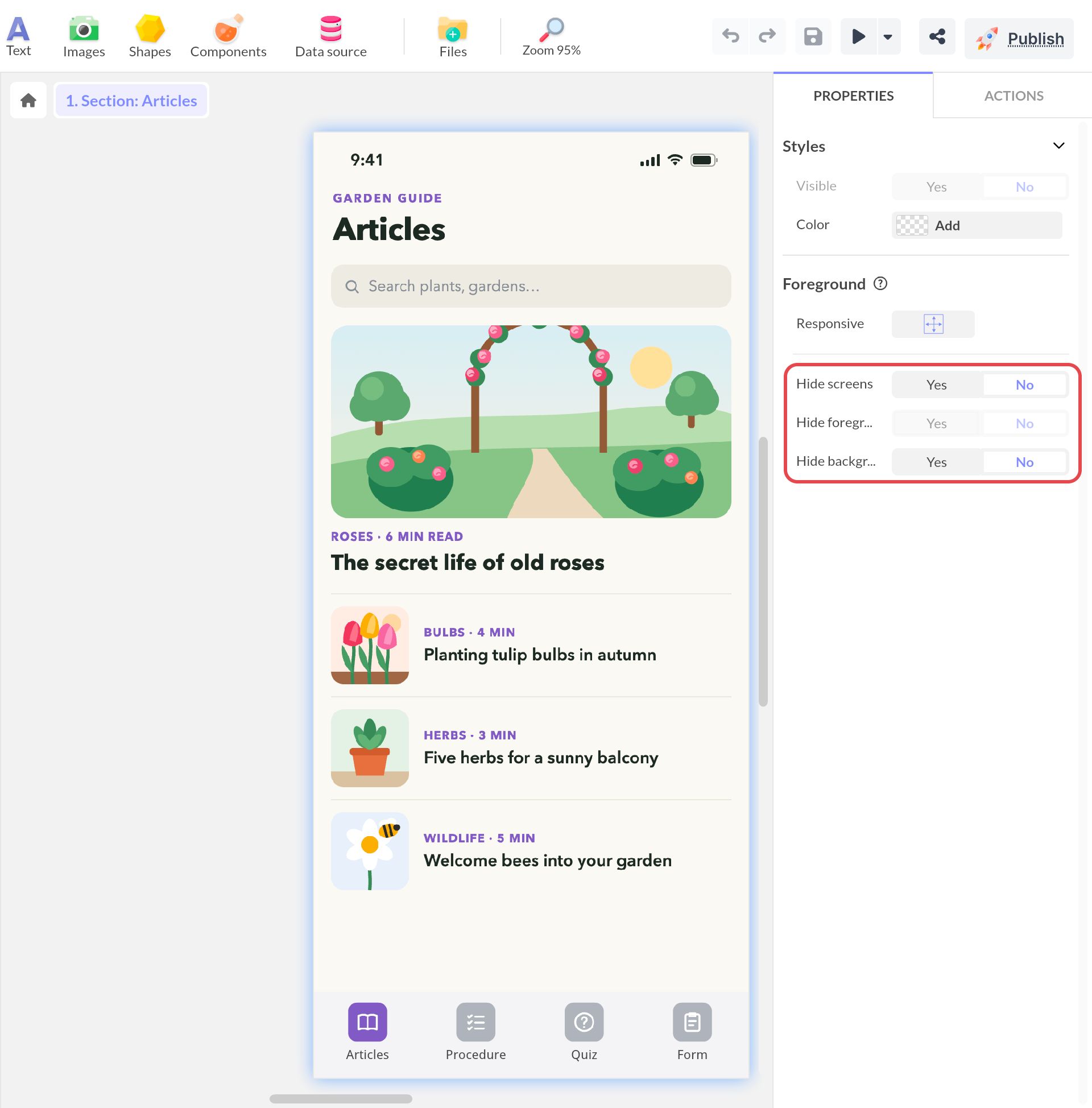The image size is (1092, 1108).
Task: Publish the app
Action: 1019,39
